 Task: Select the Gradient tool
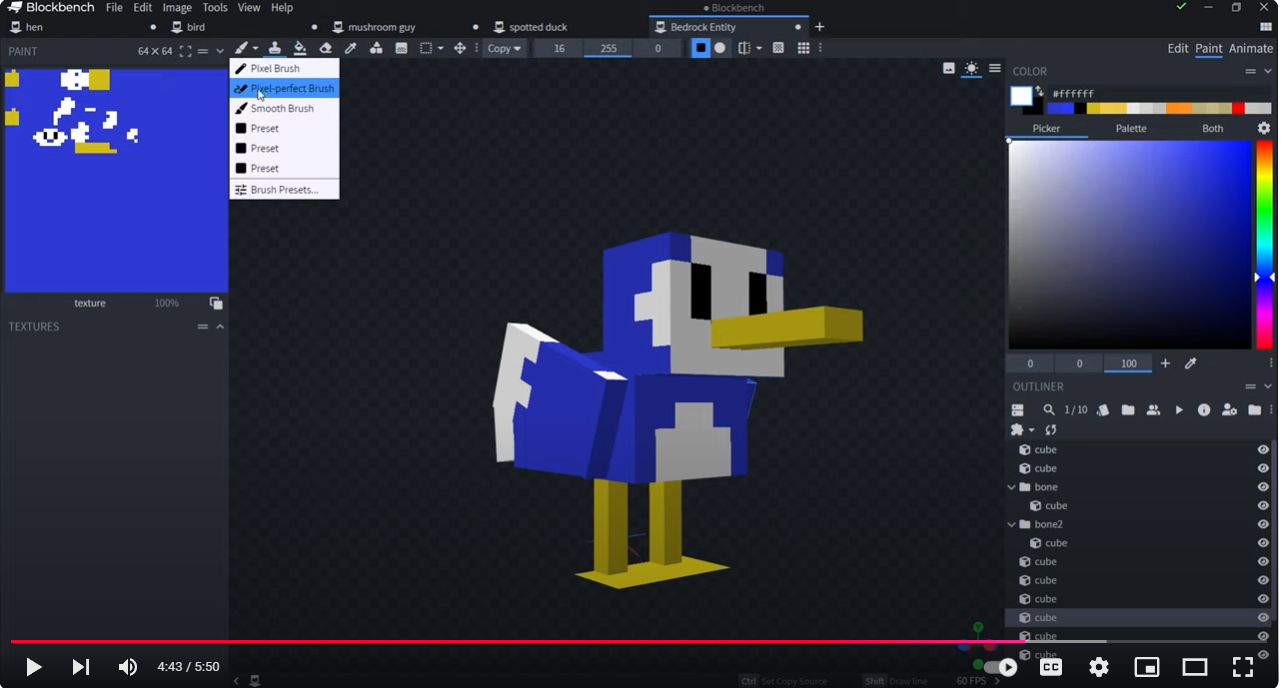tap(401, 48)
